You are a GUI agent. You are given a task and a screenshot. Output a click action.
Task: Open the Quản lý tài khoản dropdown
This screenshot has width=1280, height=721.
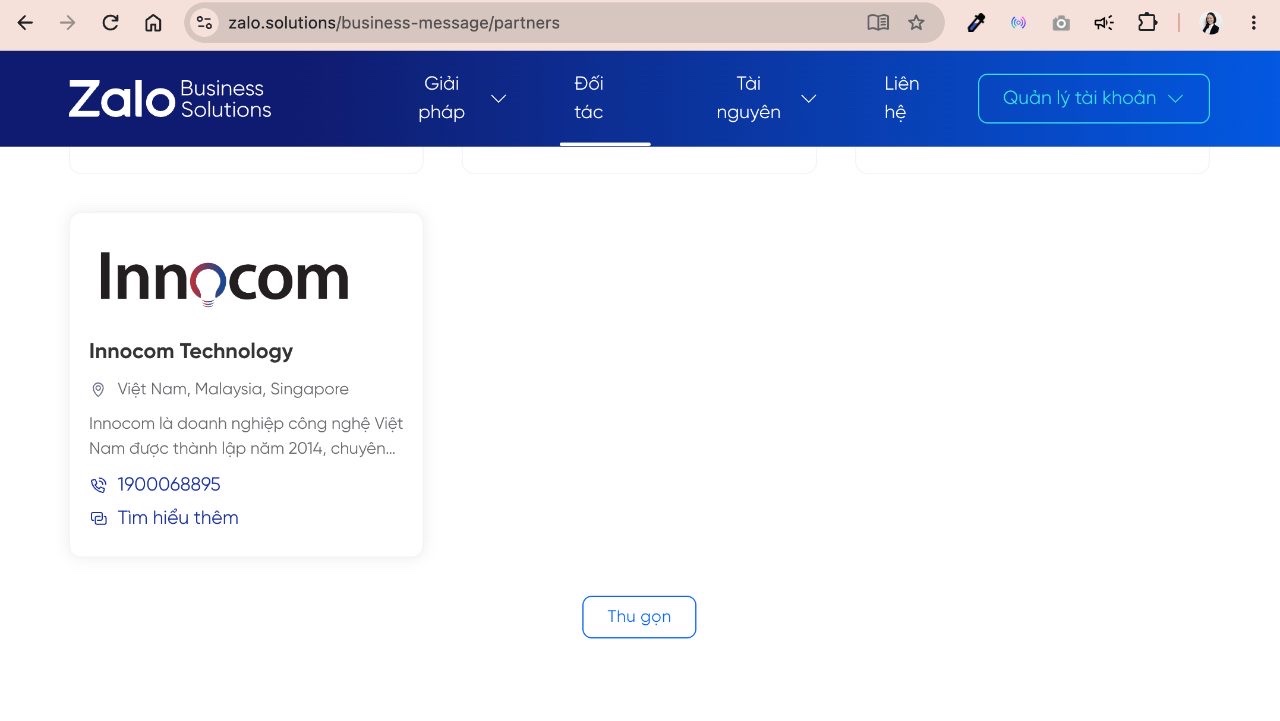click(1093, 98)
